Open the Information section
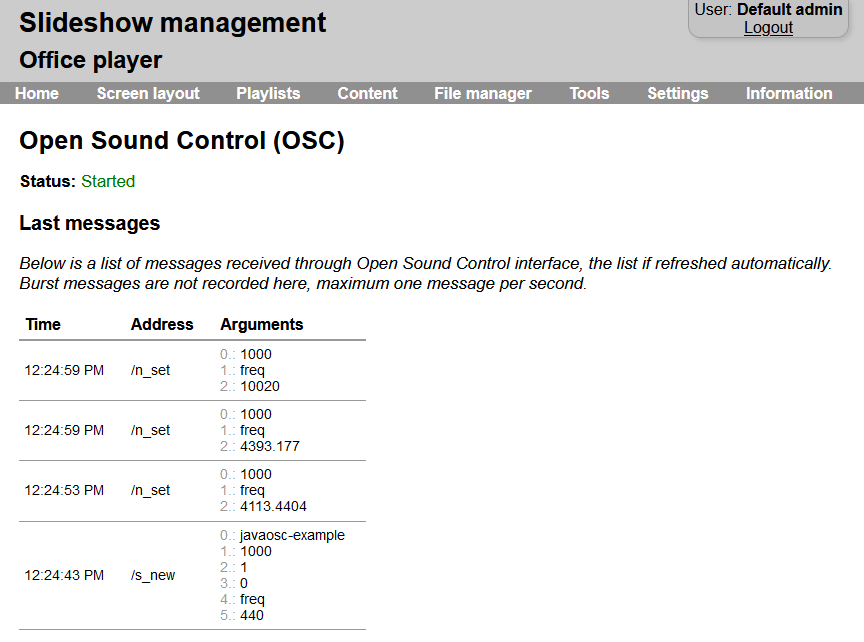The height and width of the screenshot is (642, 864). (x=789, y=93)
